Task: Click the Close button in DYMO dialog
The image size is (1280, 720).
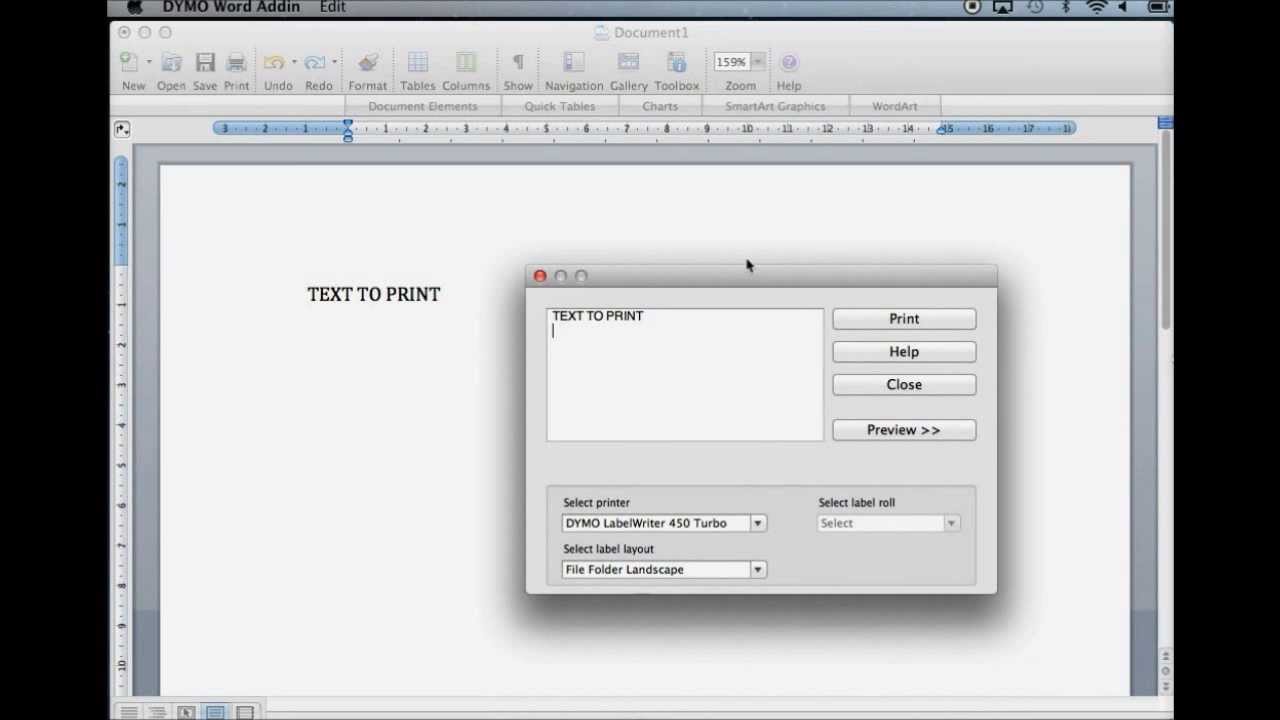Action: pyautogui.click(x=904, y=385)
